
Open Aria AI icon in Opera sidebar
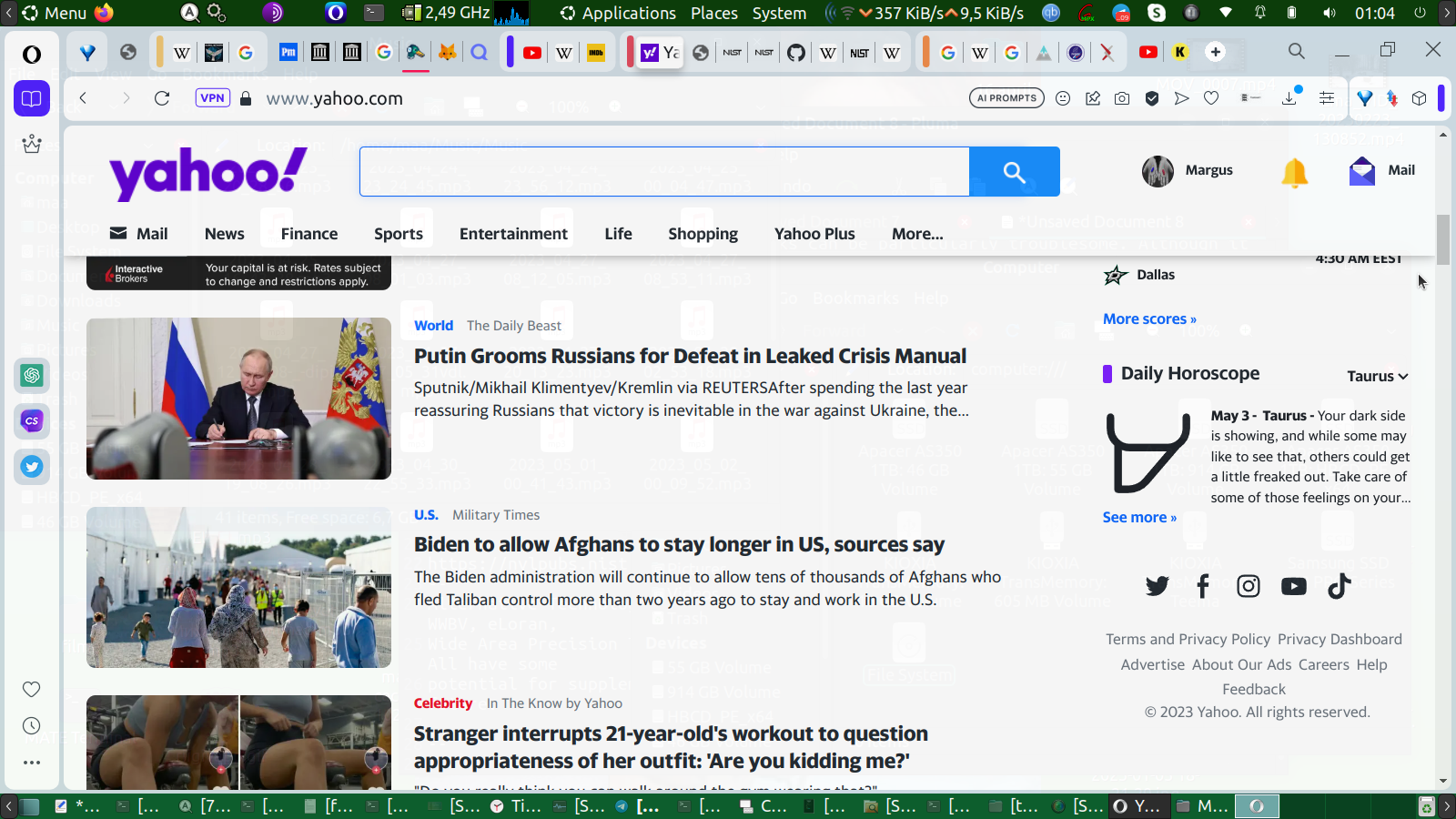[32, 144]
